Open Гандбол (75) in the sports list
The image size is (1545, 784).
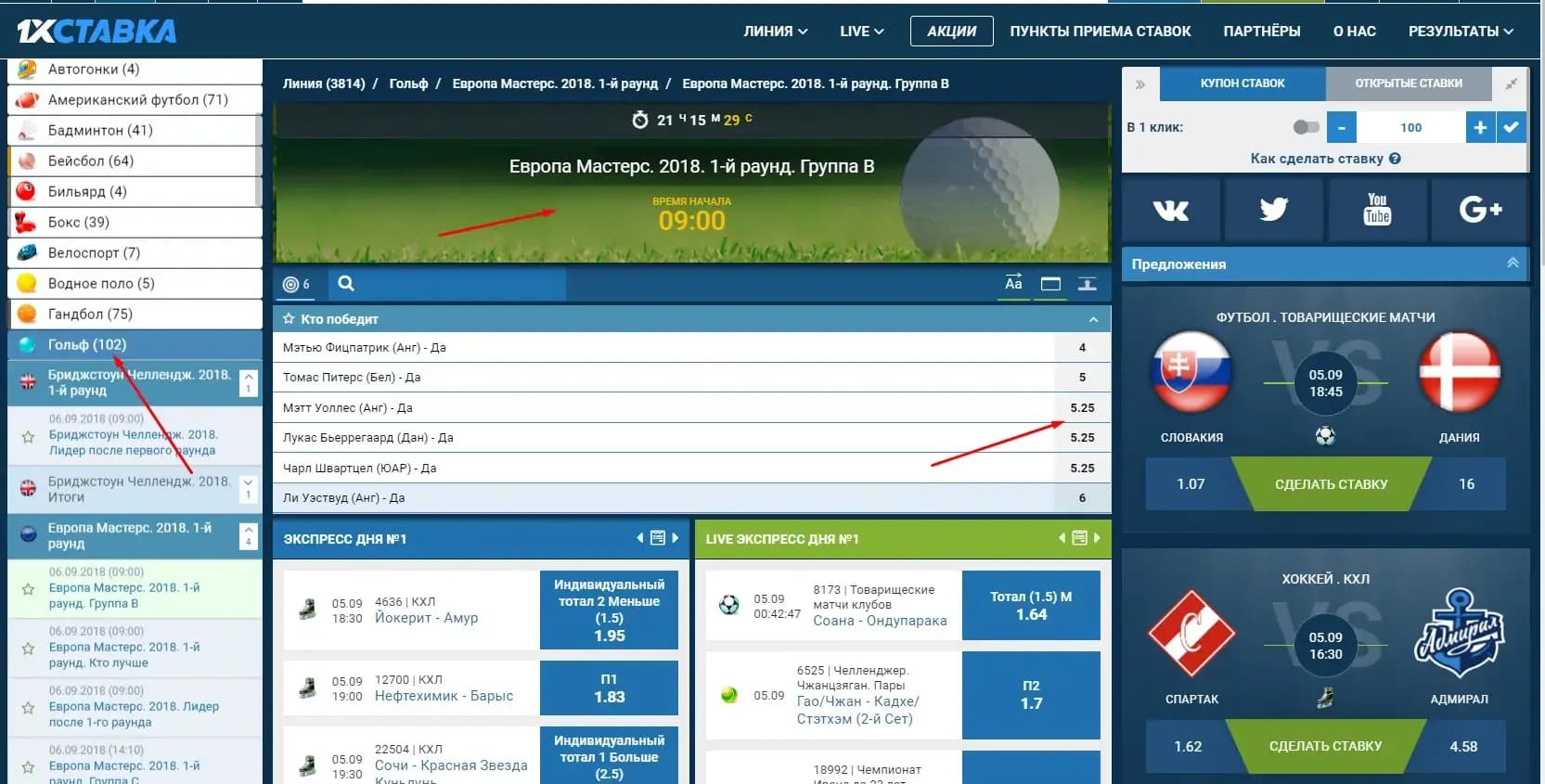135,315
